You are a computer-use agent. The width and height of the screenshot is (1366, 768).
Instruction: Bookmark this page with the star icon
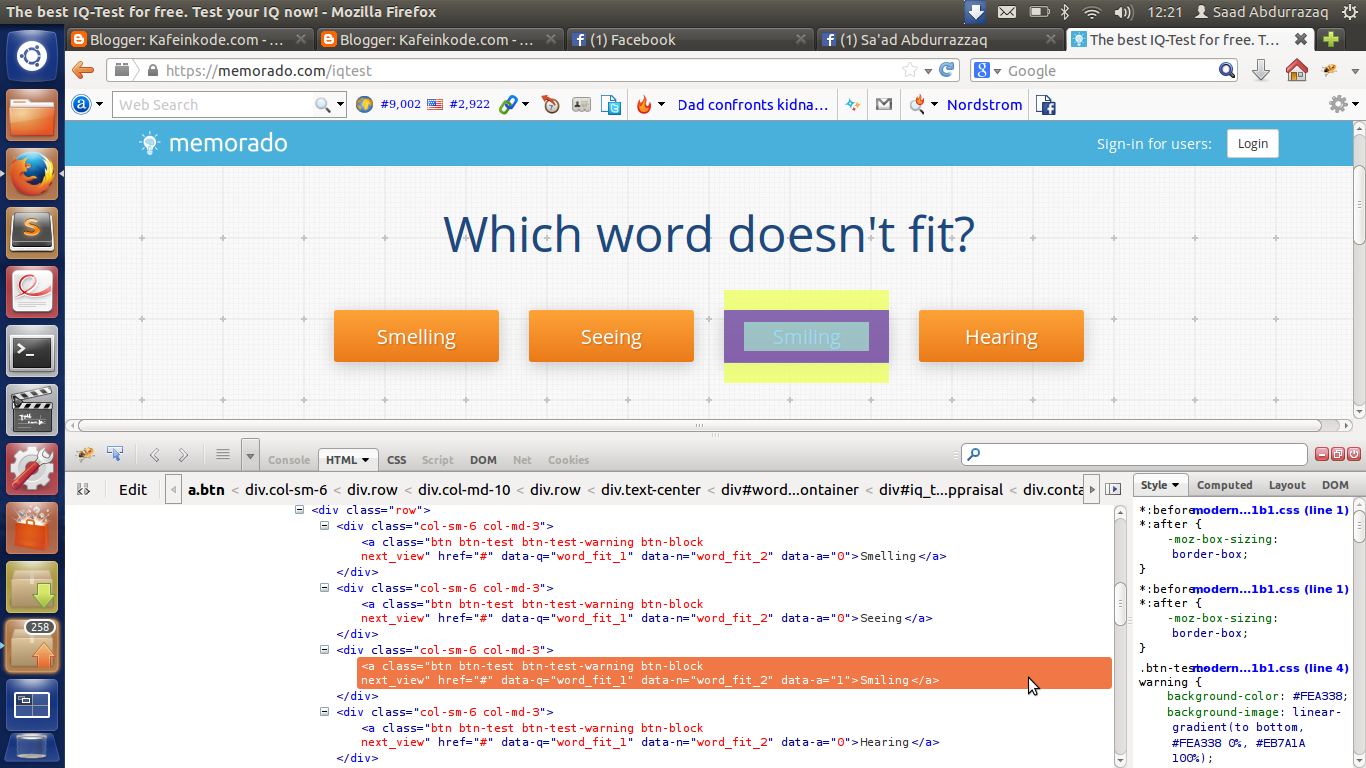pyautogui.click(x=910, y=71)
